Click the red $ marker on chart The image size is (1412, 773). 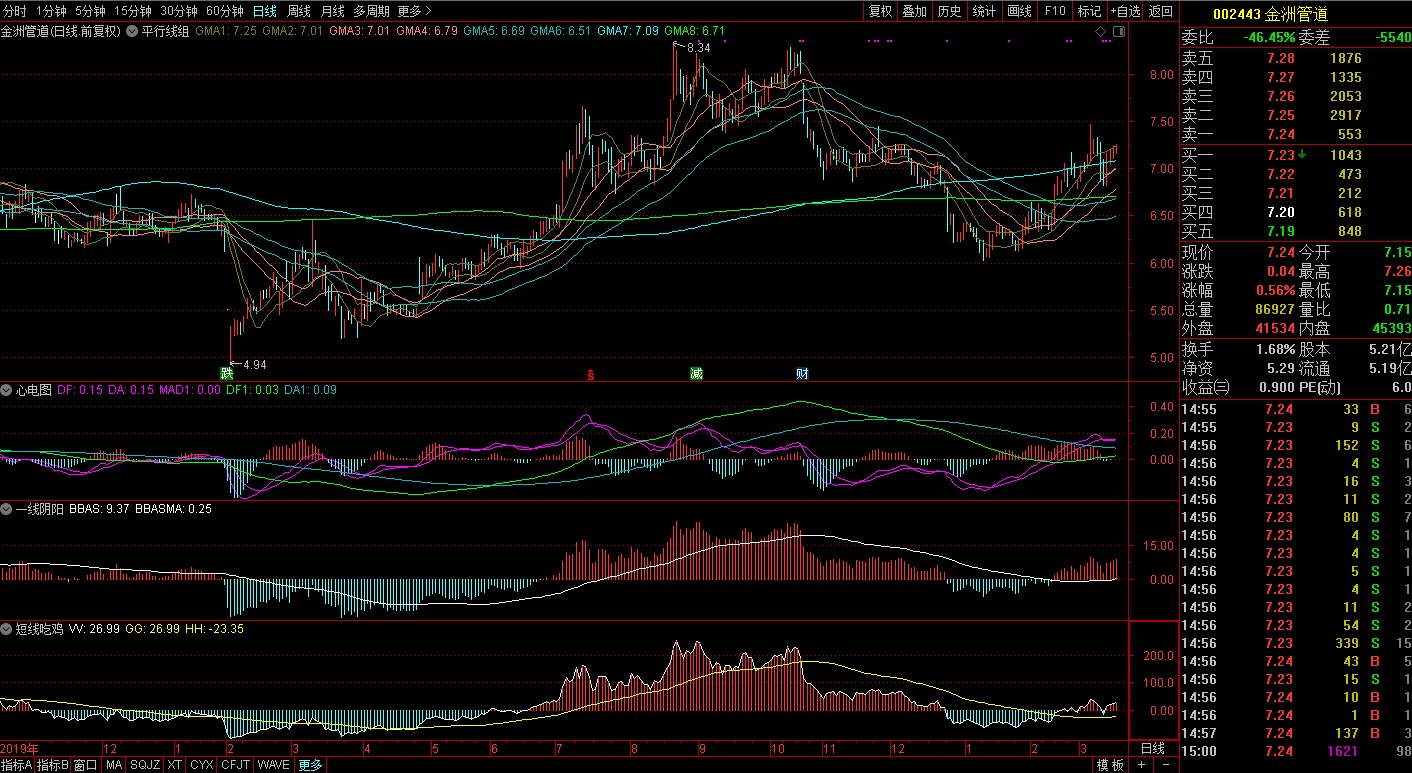click(590, 374)
